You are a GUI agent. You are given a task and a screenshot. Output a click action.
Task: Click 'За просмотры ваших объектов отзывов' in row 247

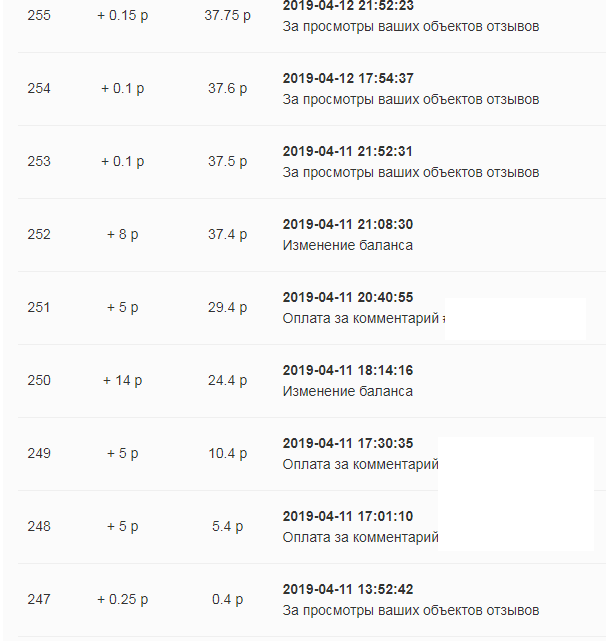(411, 610)
